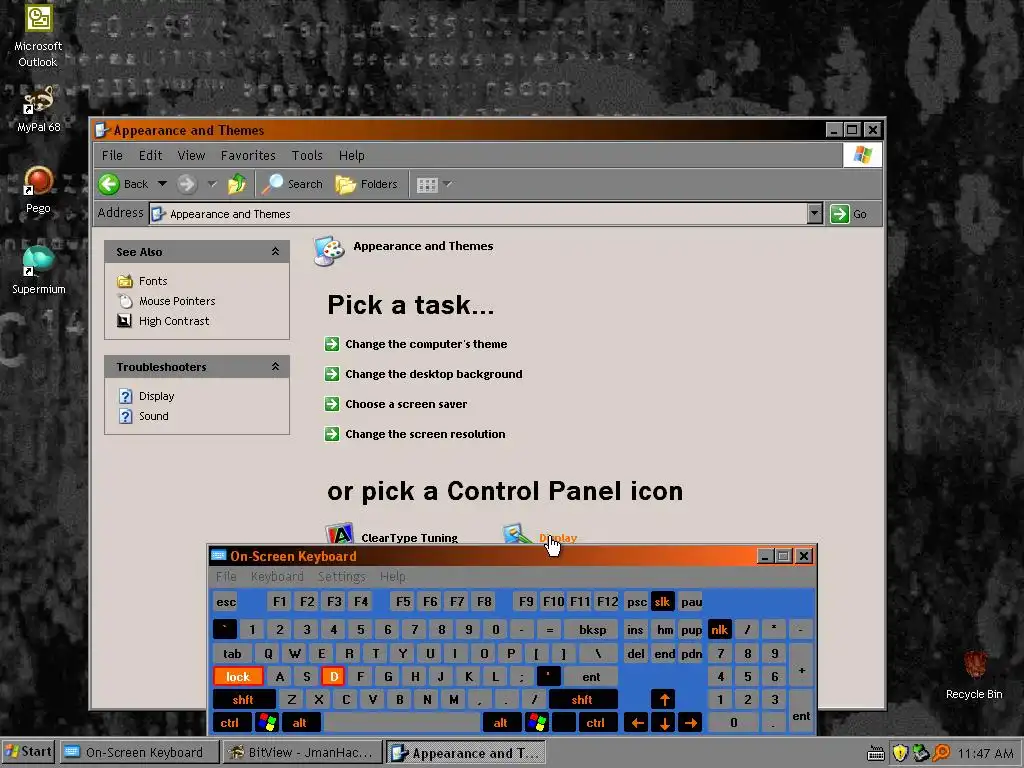Toggle the left alt key
The width and height of the screenshot is (1024, 768).
(300, 723)
